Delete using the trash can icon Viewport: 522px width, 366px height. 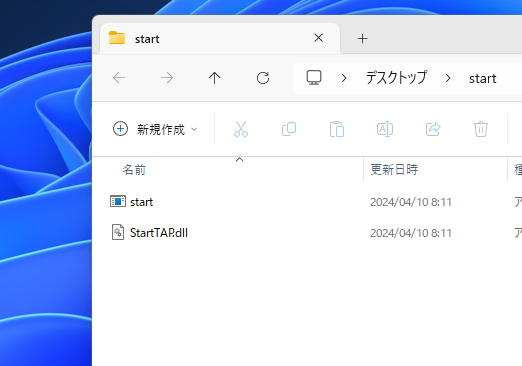[x=481, y=129]
